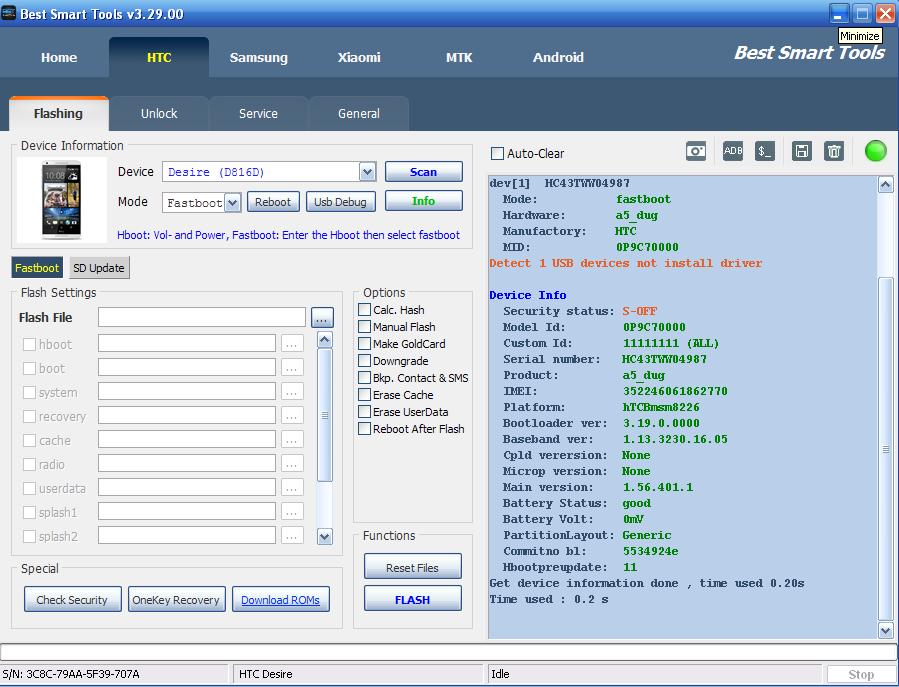
Task: Maximize the Best Smart Tools window
Action: tap(862, 14)
